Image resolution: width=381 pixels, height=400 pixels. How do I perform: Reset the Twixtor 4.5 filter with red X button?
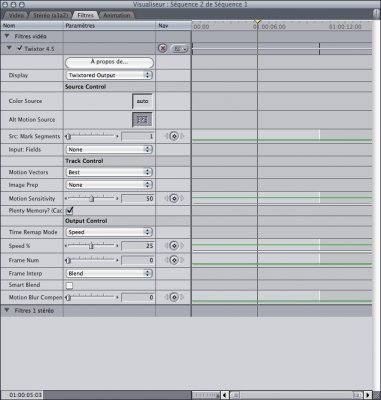click(162, 48)
